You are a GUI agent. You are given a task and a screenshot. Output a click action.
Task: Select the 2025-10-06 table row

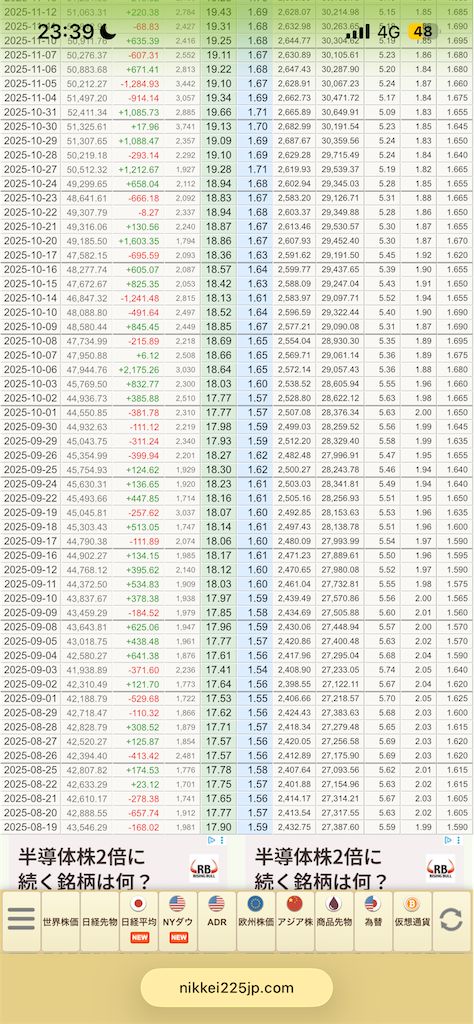click(237, 370)
